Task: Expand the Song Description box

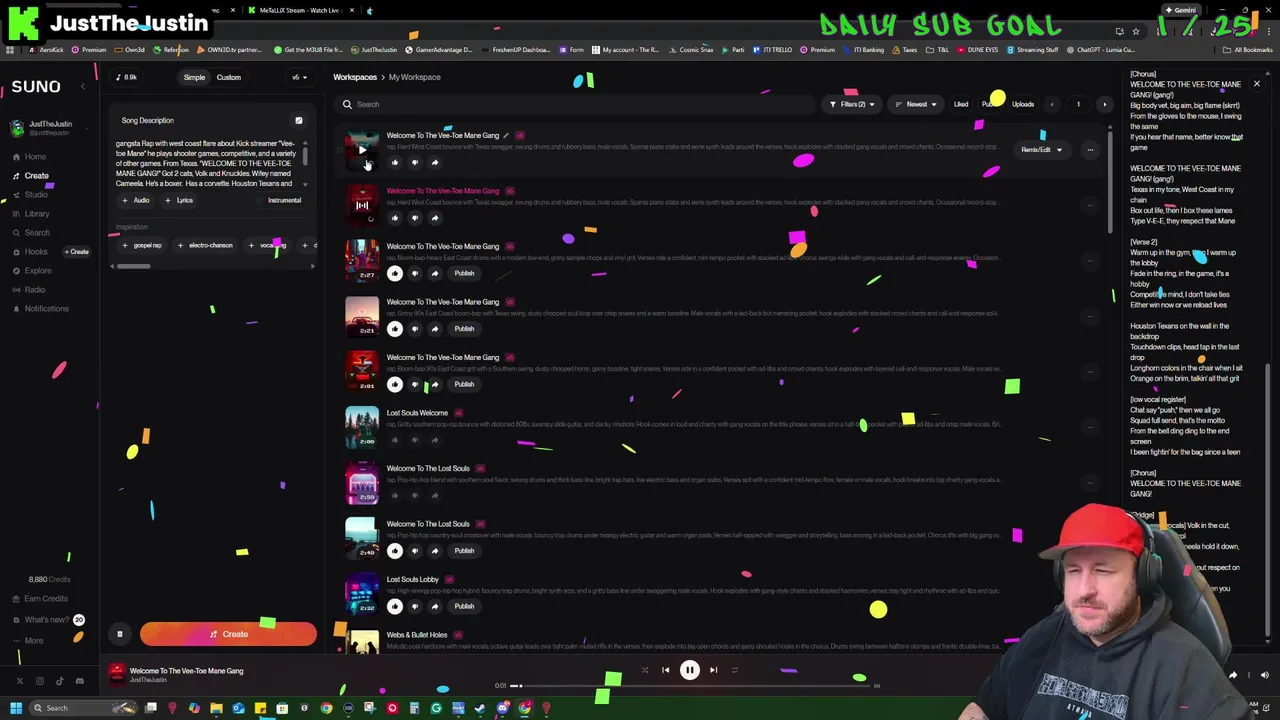Action: pyautogui.click(x=298, y=121)
